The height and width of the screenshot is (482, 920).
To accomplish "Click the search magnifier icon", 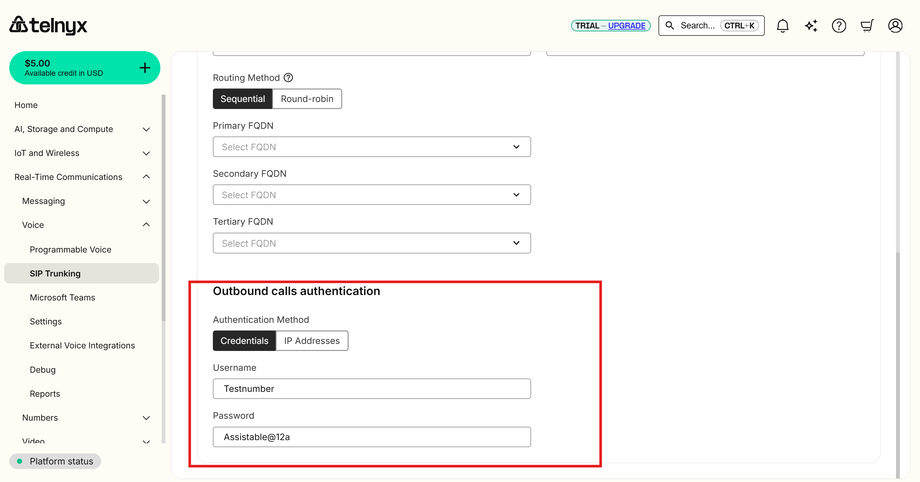I will pos(669,26).
